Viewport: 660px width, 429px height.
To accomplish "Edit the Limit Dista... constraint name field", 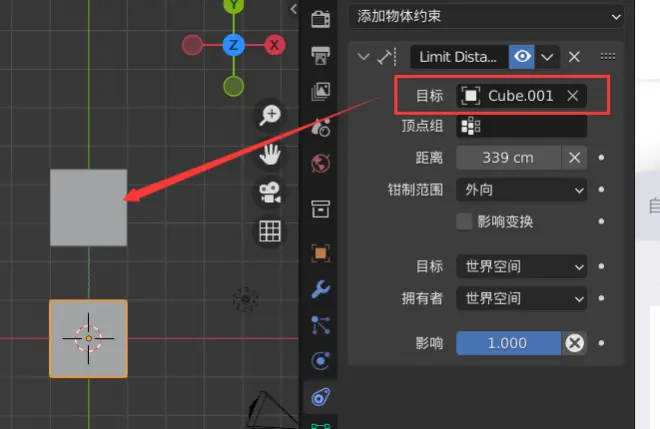I will pyautogui.click(x=459, y=57).
